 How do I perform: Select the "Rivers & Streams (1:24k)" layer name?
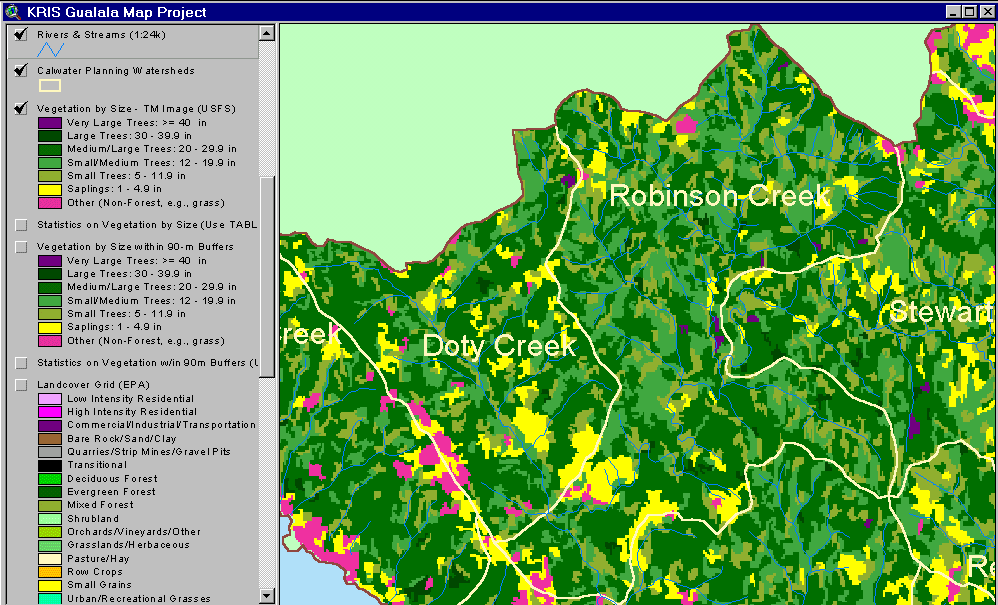pyautogui.click(x=101, y=35)
